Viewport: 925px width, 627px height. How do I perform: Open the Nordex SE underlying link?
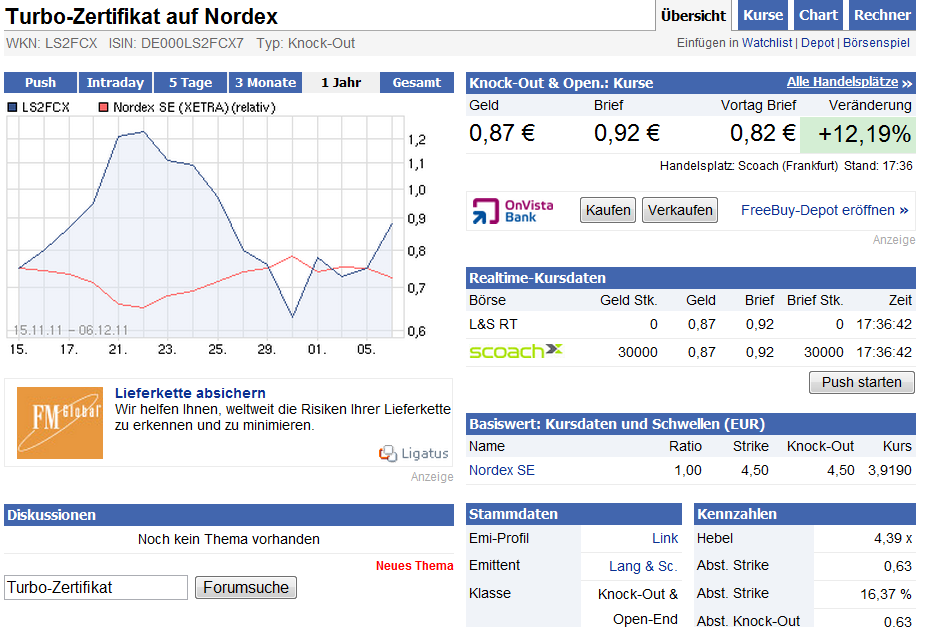501,470
